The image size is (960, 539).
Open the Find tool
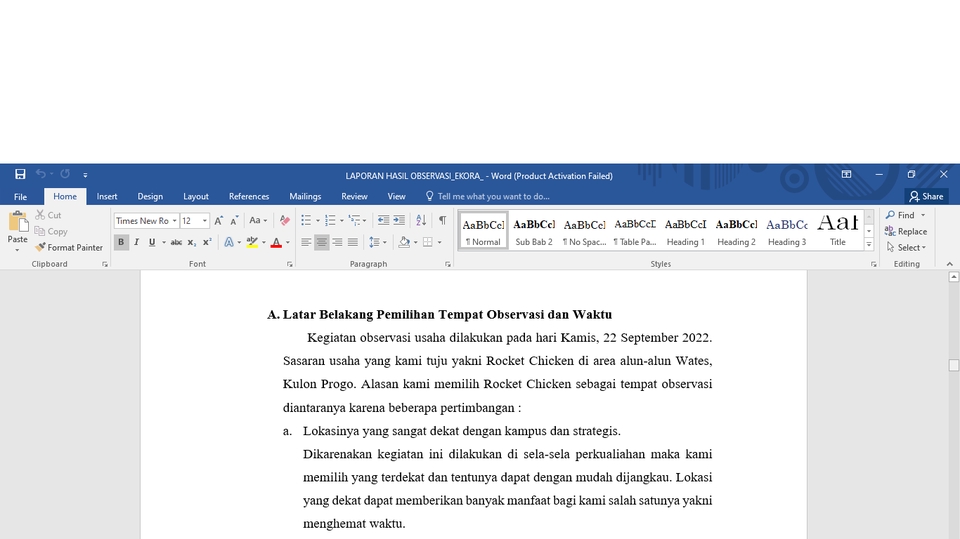[x=900, y=215]
